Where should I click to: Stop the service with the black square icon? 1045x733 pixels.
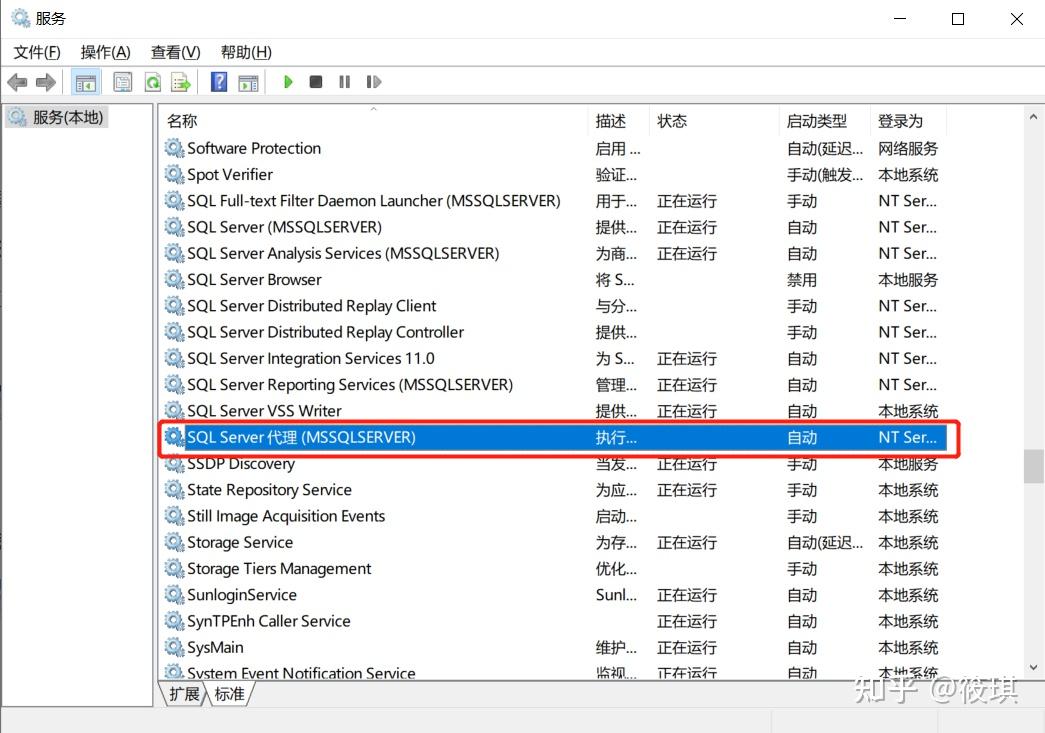315,81
